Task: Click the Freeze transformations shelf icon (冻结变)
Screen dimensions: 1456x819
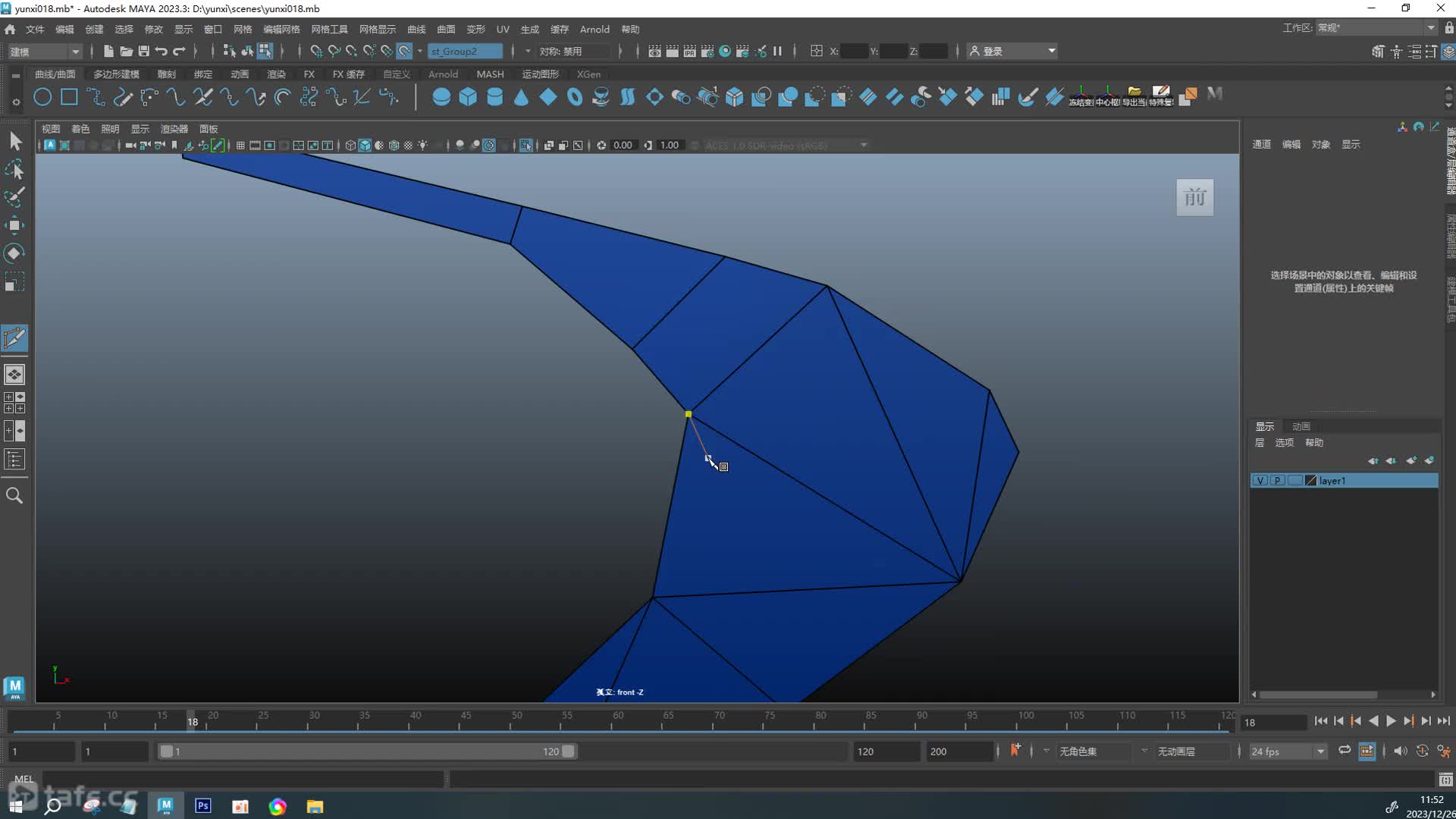Action: [1081, 96]
